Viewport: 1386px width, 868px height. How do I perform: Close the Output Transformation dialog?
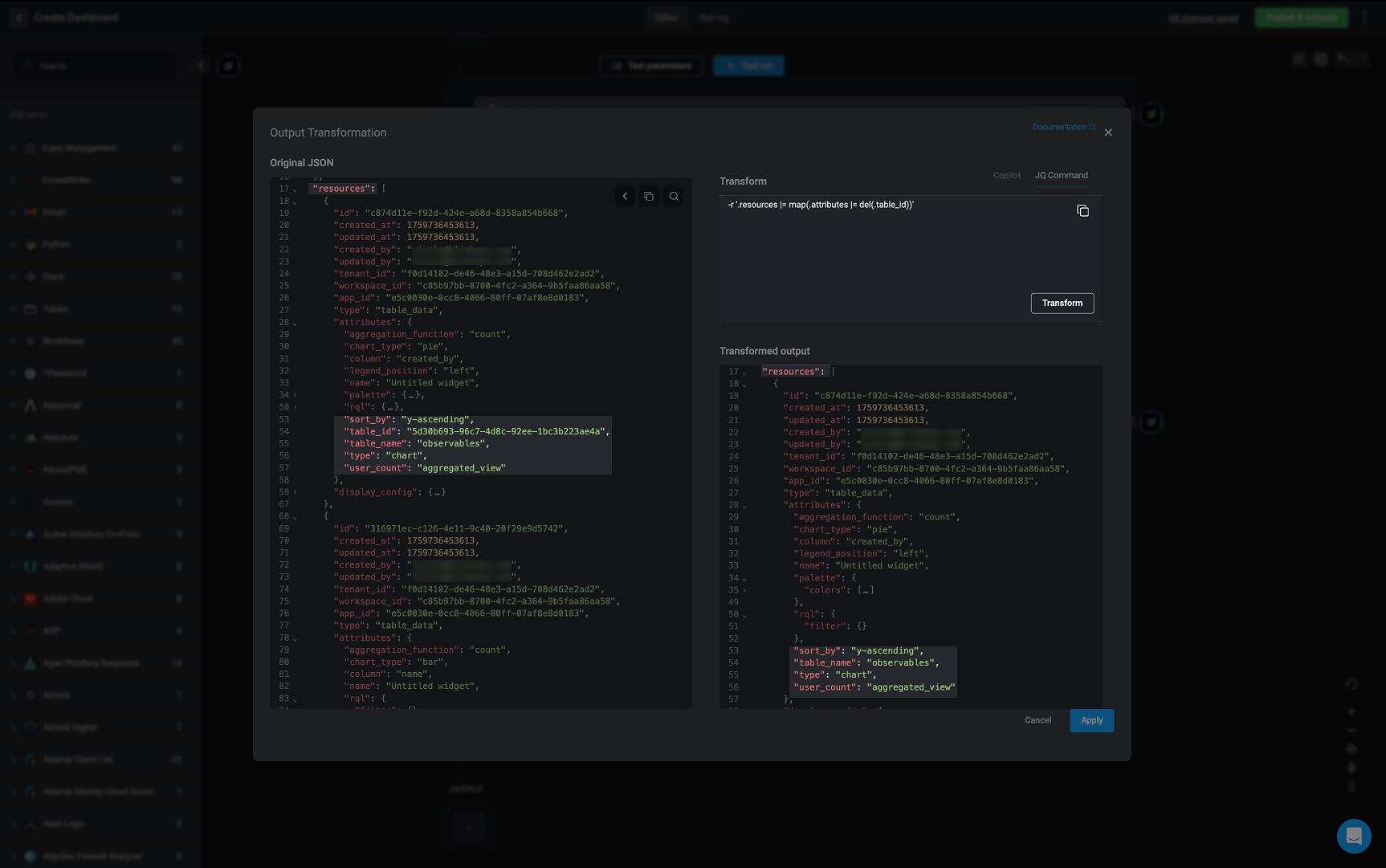click(x=1108, y=132)
